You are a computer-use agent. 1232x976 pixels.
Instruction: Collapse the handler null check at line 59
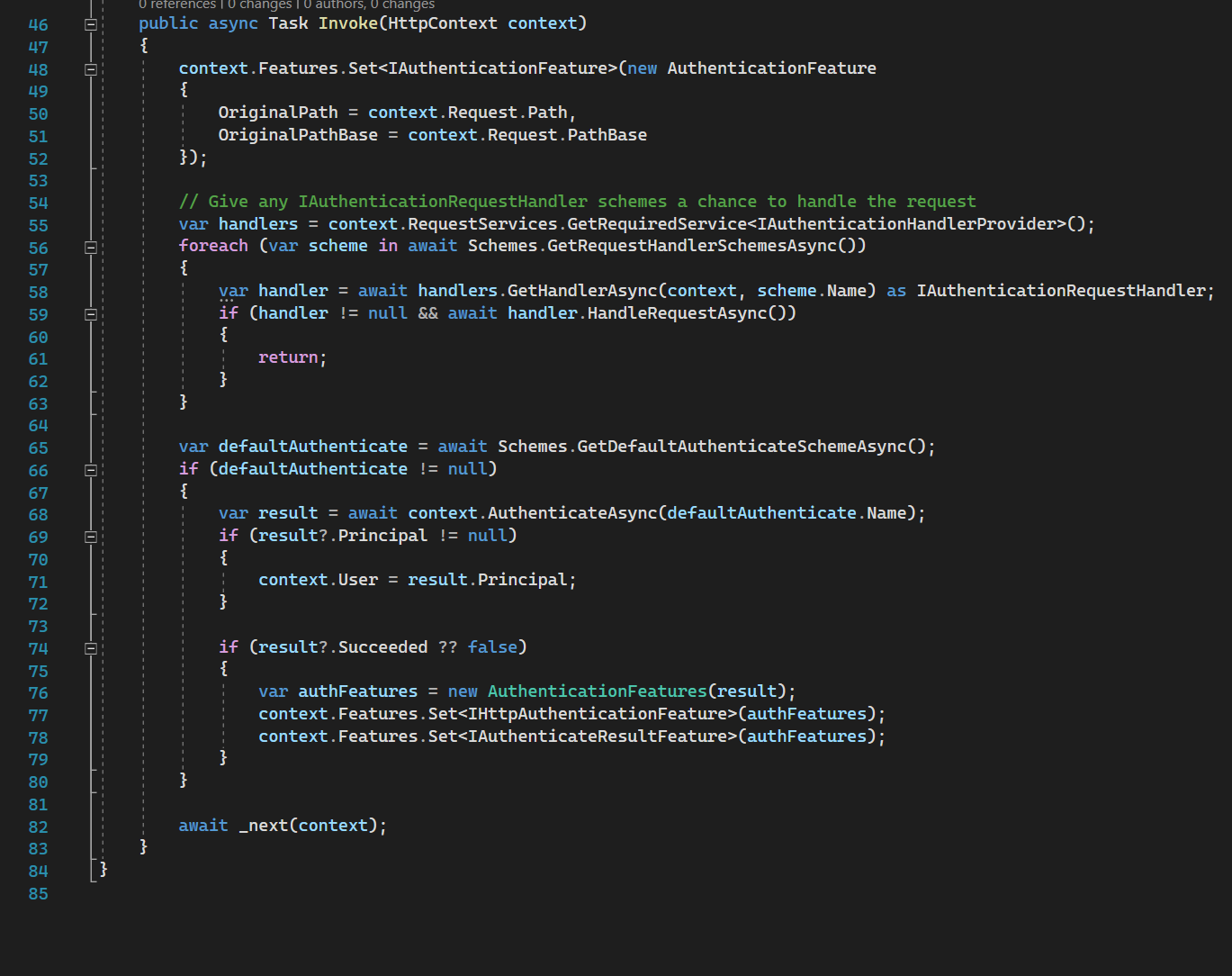coord(91,314)
